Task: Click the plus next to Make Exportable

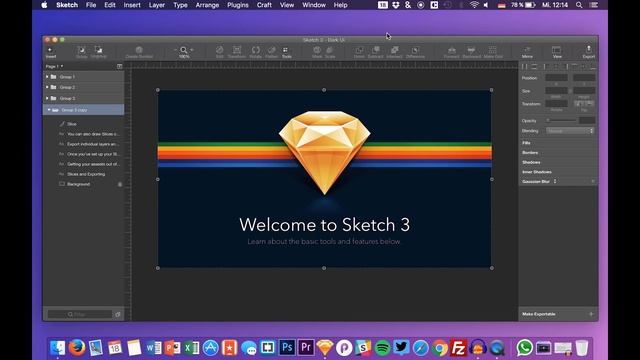Action: 591,314
